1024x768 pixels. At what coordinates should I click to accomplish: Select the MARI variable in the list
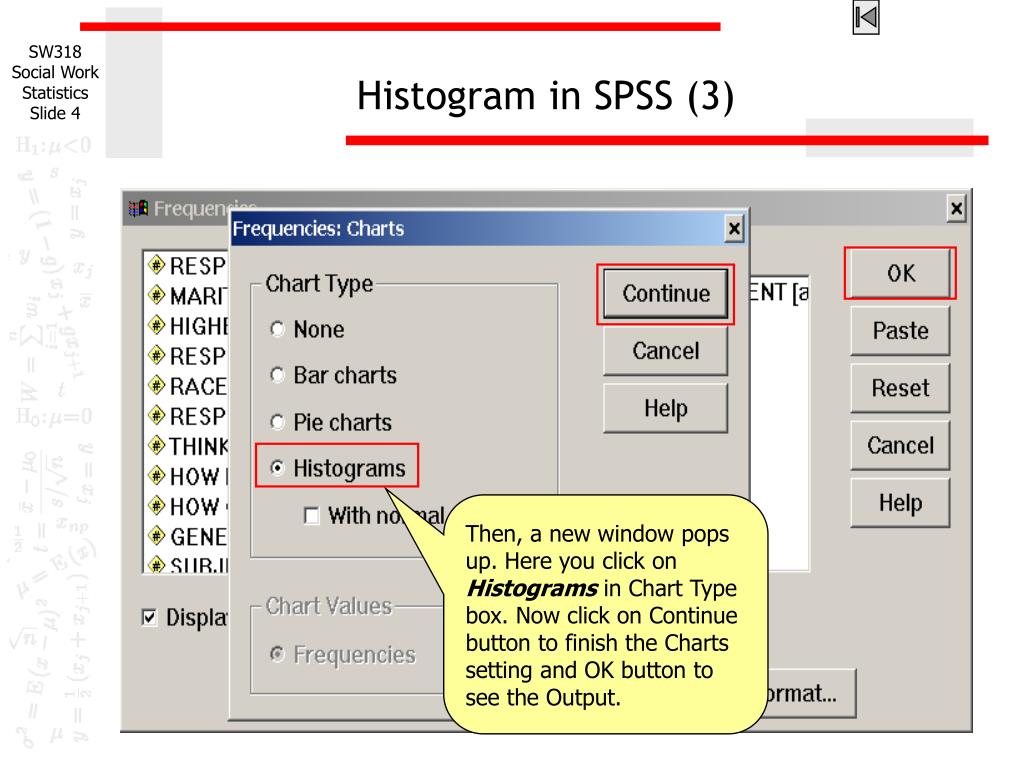tap(199, 296)
